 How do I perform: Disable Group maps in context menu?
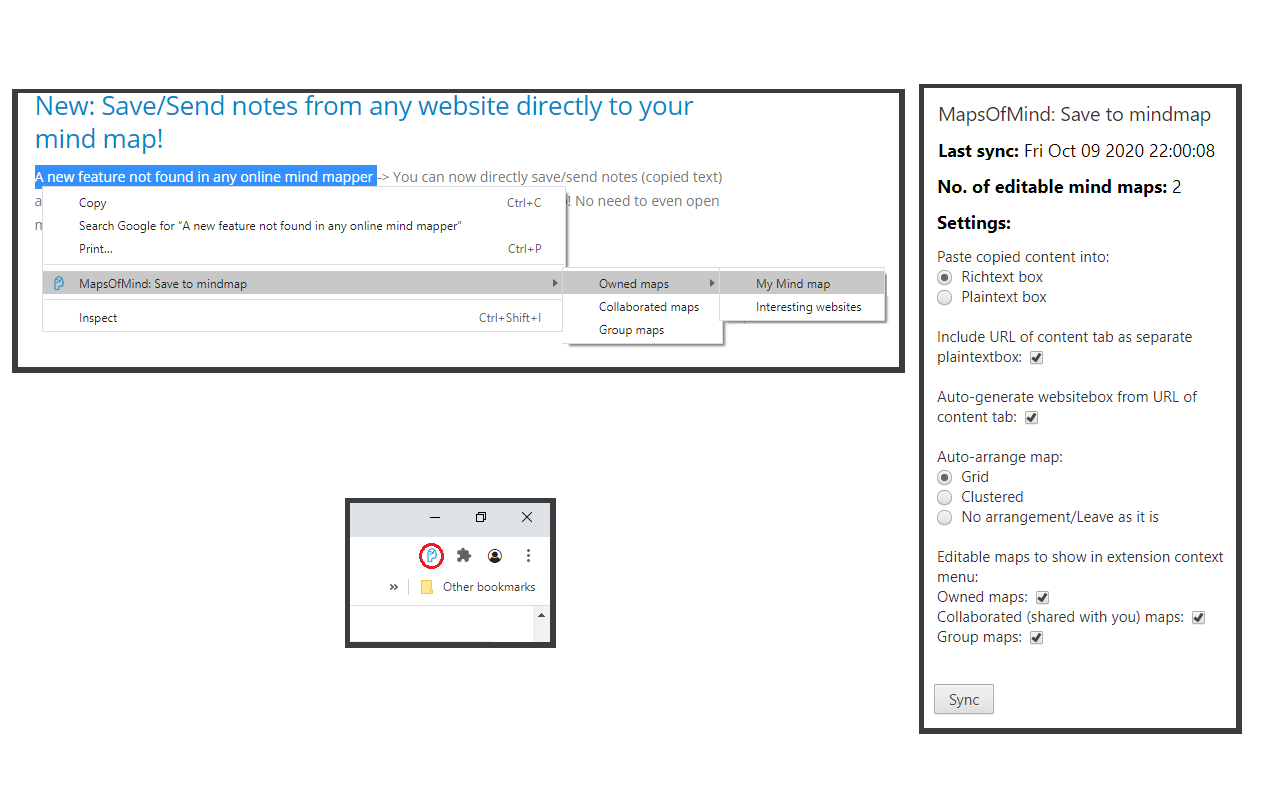(1036, 637)
